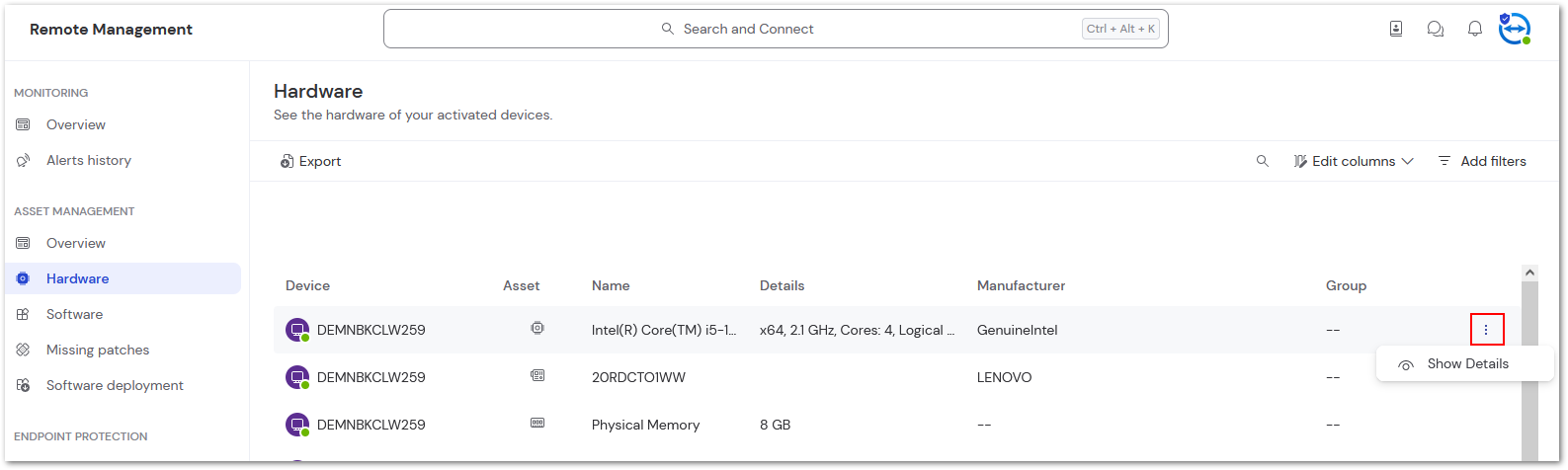Screen dimensions: 1568x470
Task: Select Show Details from context menu
Action: 1466,364
